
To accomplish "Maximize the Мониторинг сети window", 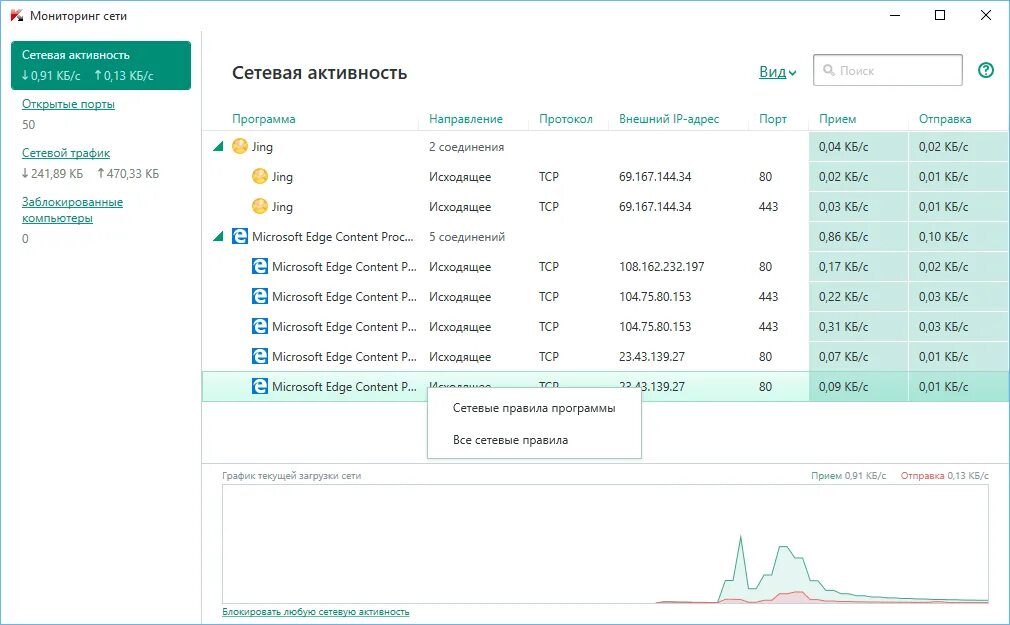I will [940, 15].
